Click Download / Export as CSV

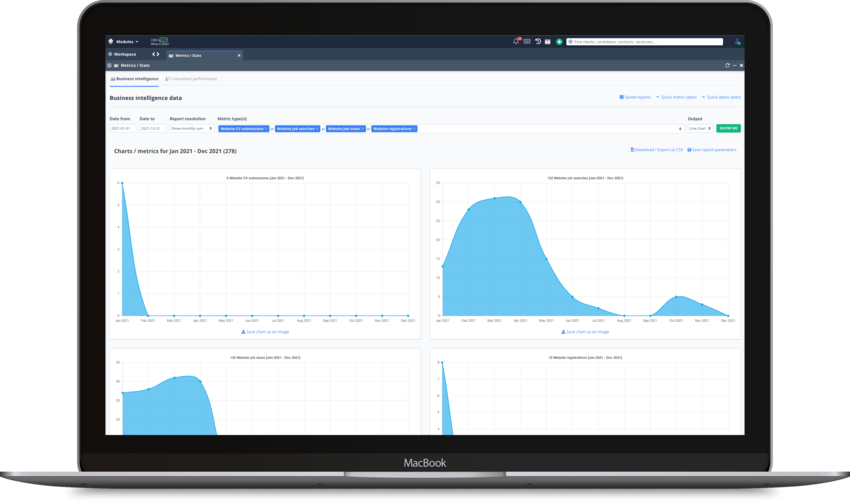tap(656, 150)
